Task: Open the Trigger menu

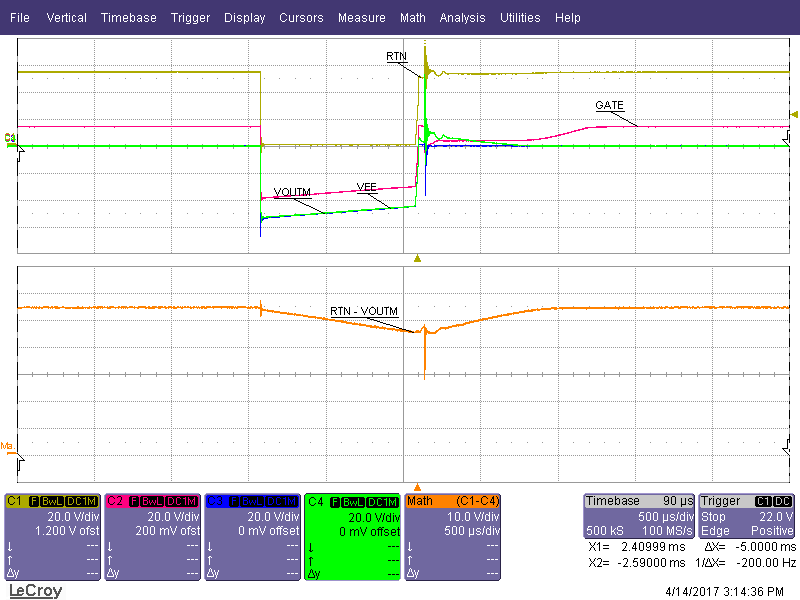Action: [x=190, y=18]
